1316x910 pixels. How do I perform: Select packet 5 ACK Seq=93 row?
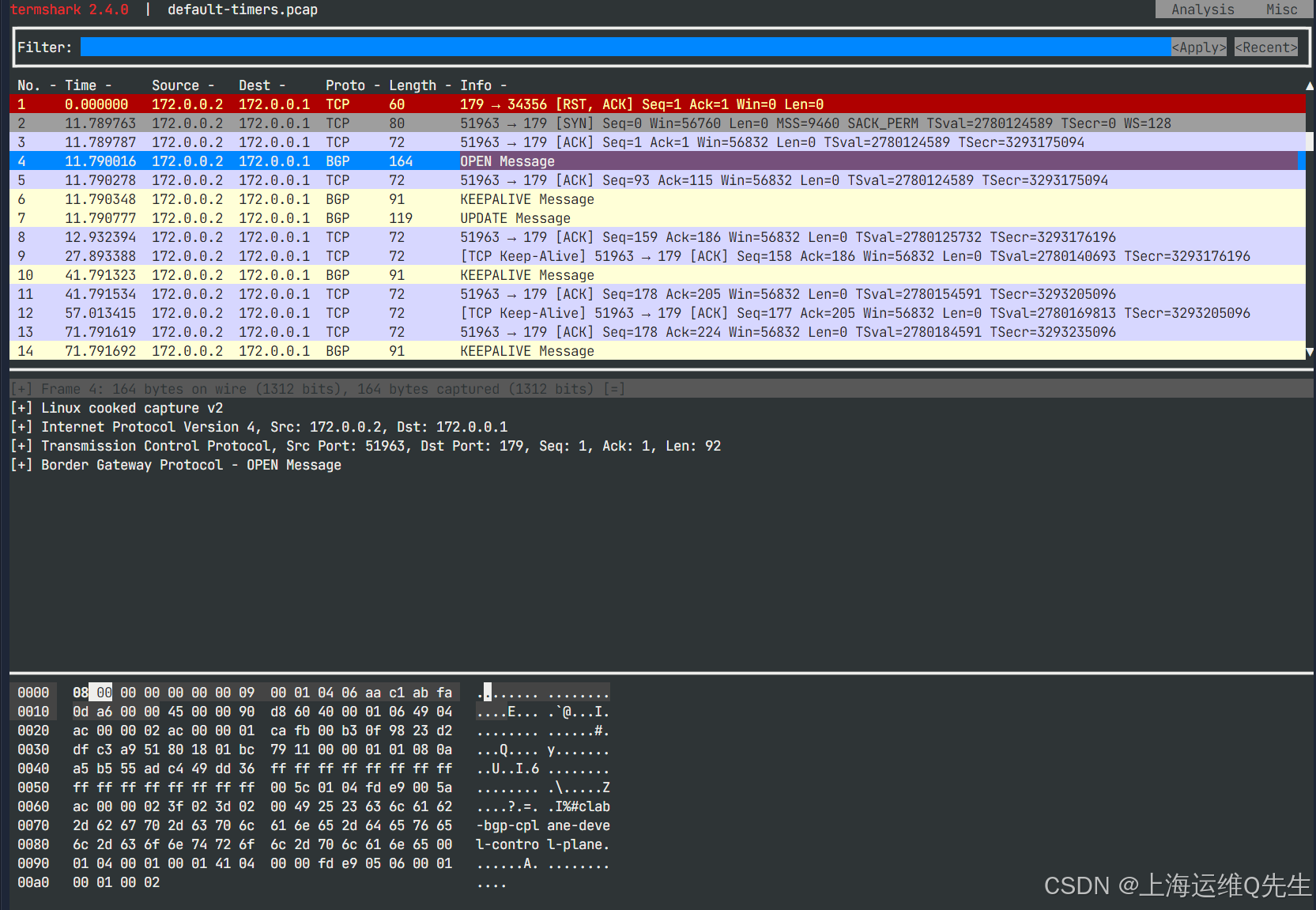coord(658,180)
